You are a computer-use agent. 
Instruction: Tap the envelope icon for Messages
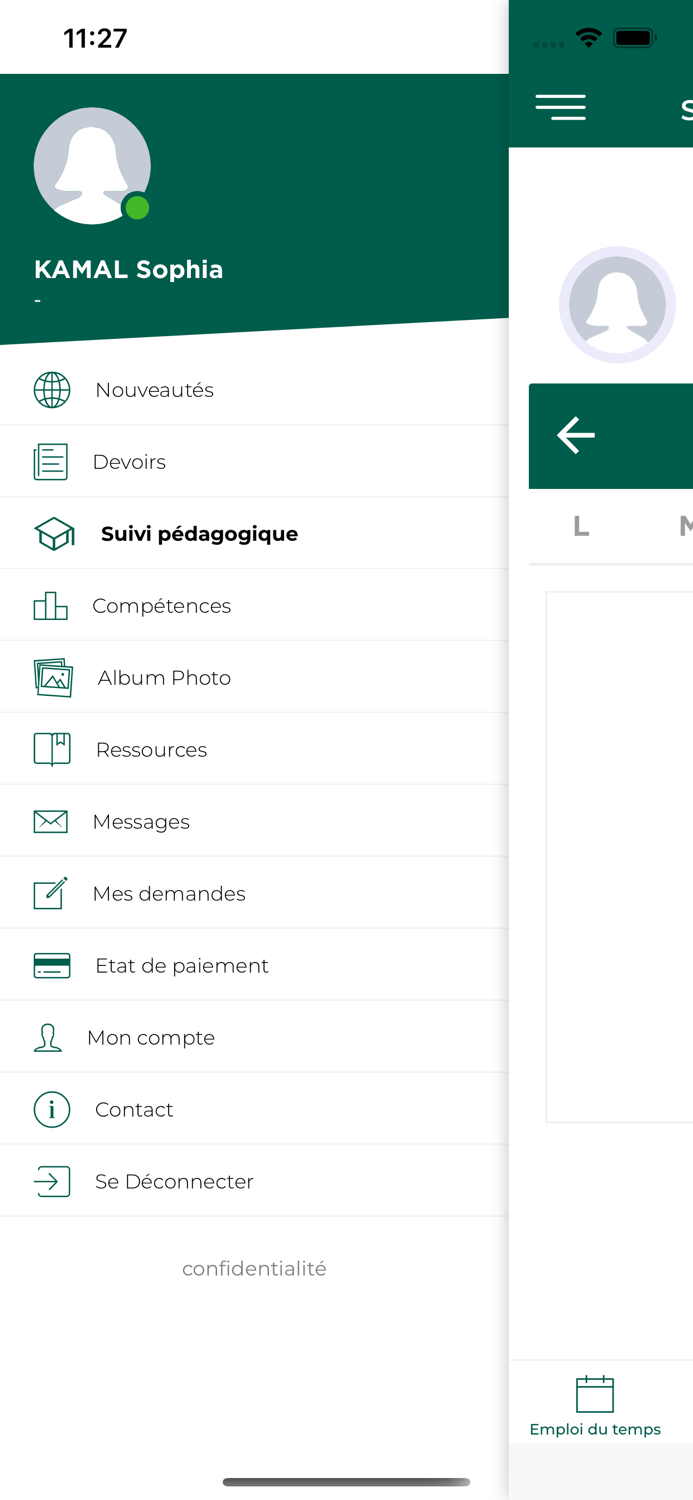click(51, 822)
